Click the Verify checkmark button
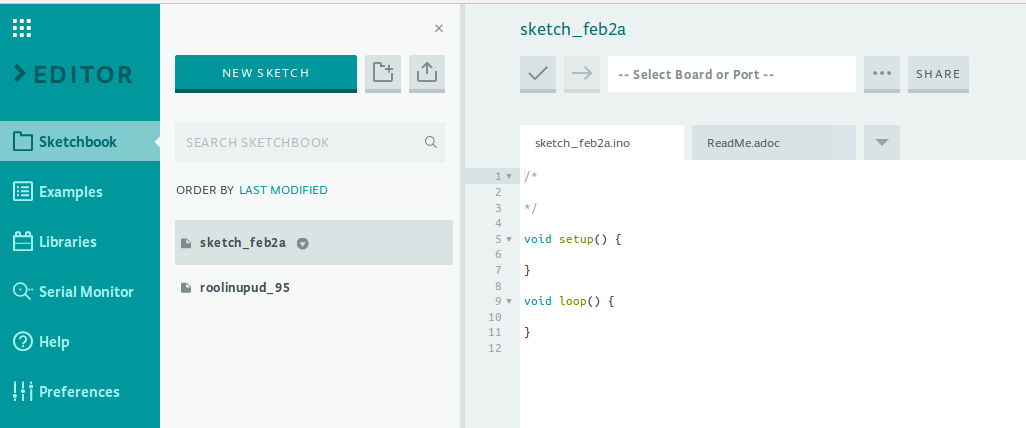The height and width of the screenshot is (428, 1026). [x=538, y=74]
